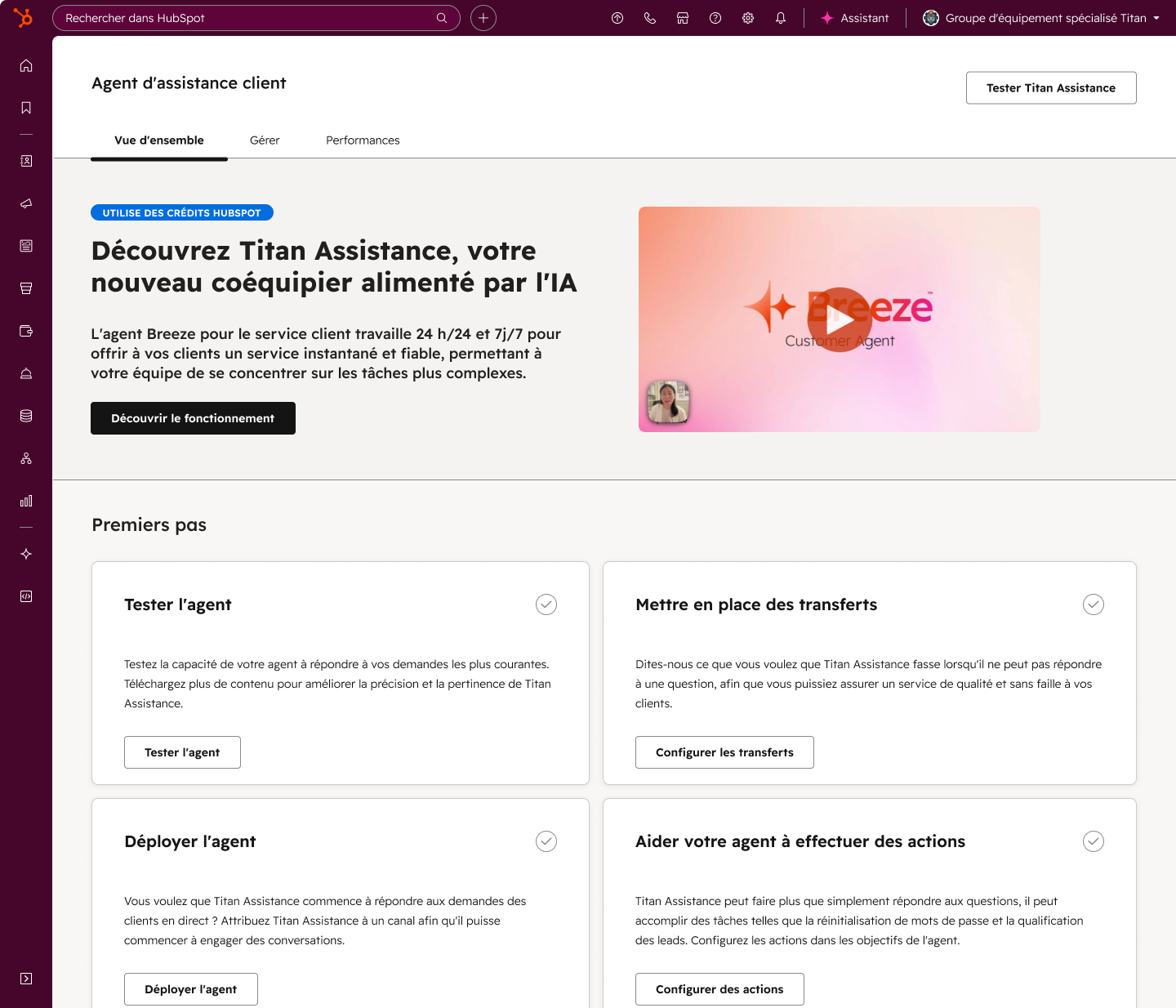1176x1008 pixels.
Task: Focus the Rechercher dans HubSpot search field
Action: point(256,18)
